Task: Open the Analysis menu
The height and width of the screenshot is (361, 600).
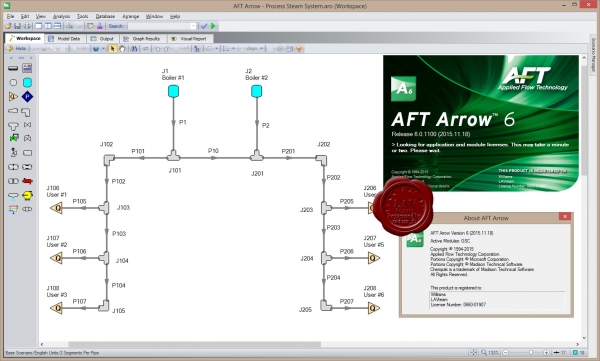Action: coord(62,16)
